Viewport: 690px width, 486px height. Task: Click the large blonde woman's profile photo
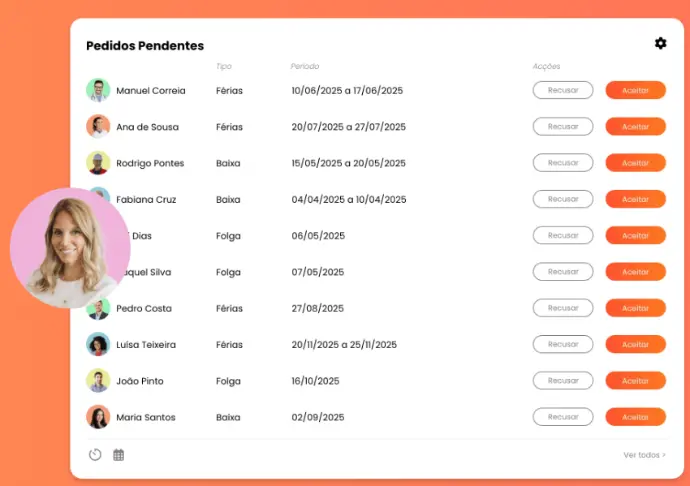(x=70, y=248)
